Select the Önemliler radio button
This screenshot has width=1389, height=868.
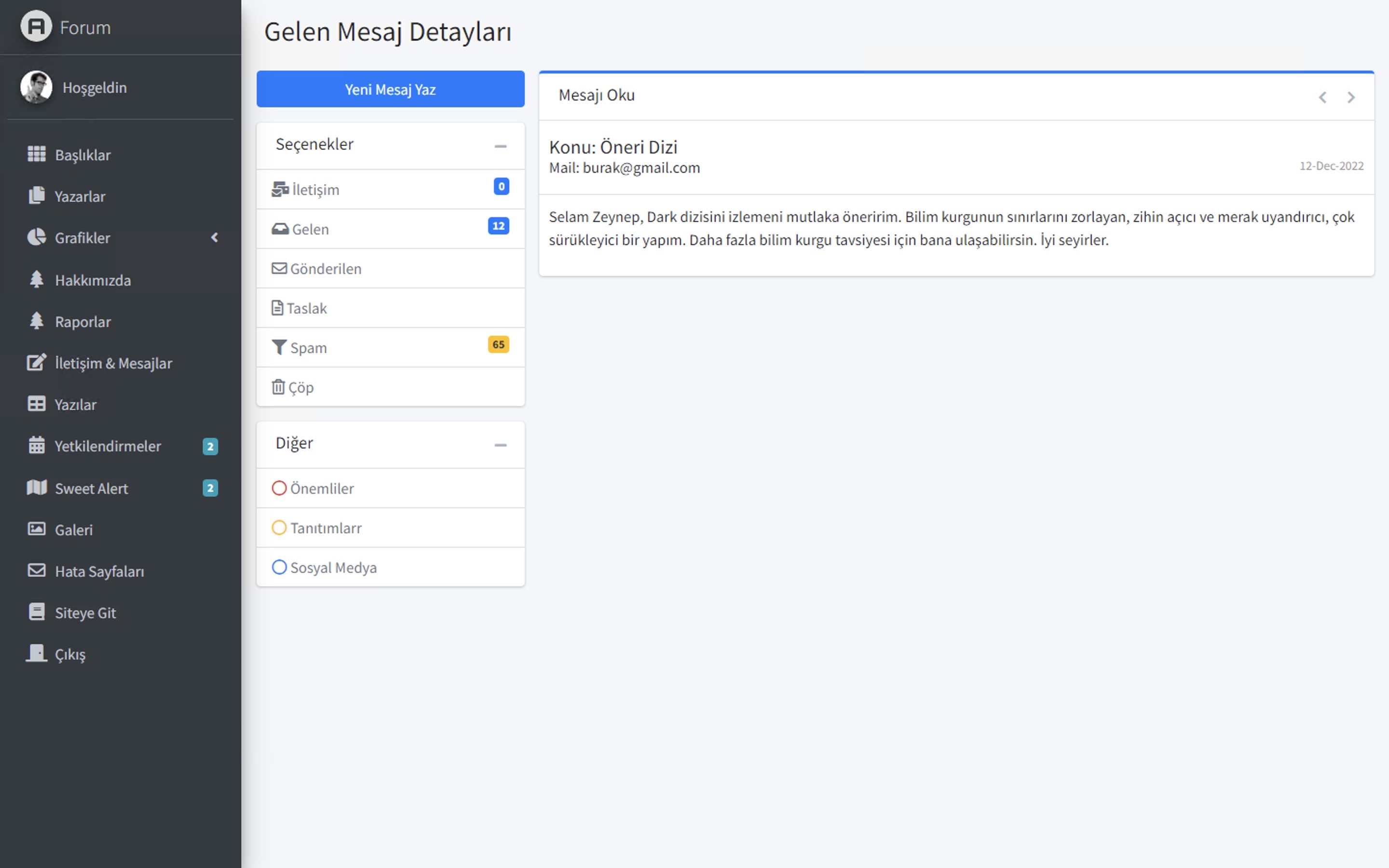pos(280,488)
